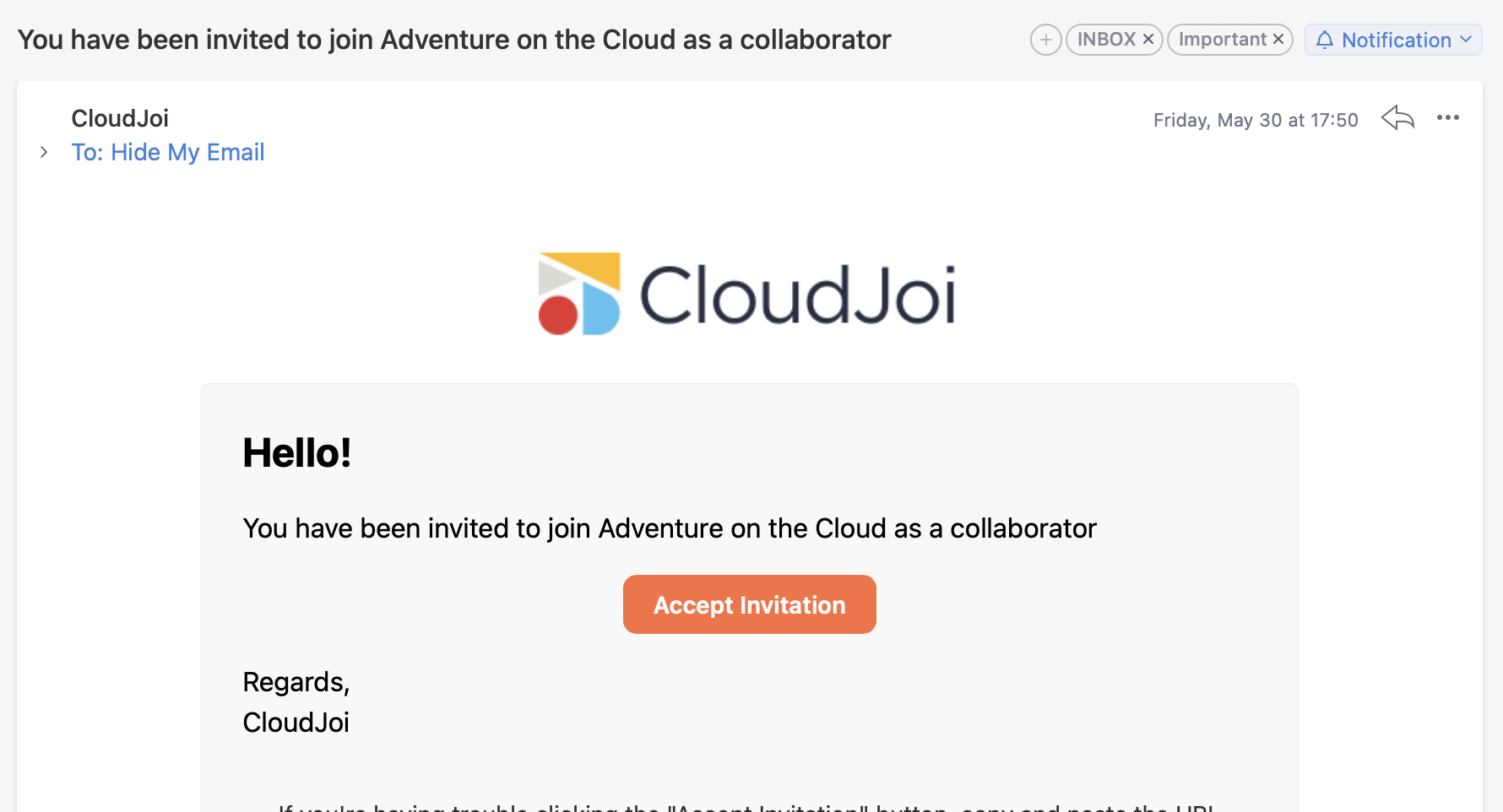Remove the Important tag with its X
This screenshot has height=812, width=1503.
[1278, 39]
